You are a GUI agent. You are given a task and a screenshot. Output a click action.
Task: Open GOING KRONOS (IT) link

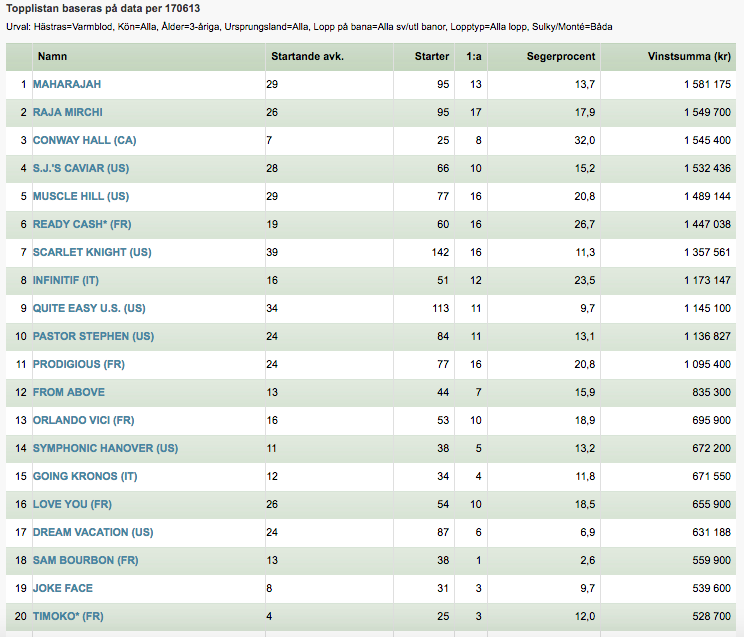click(85, 477)
